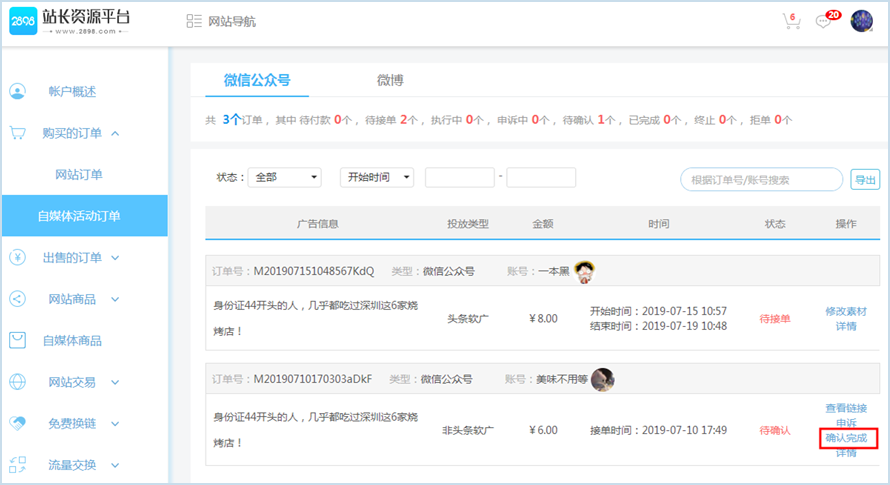
Task: Click the 导出 export button
Action: coord(865,180)
